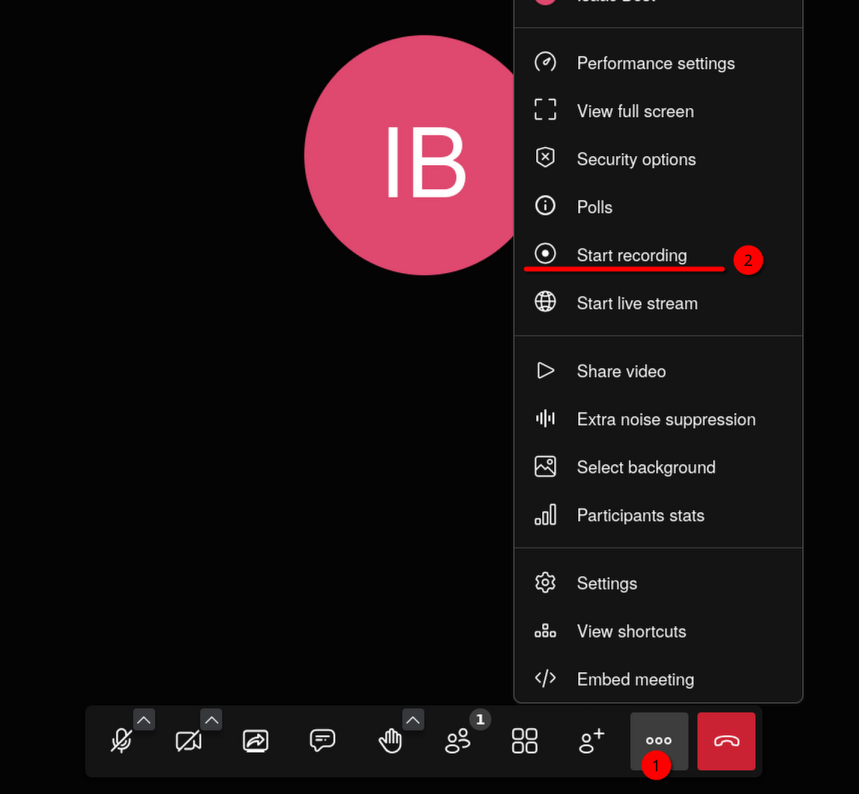Open the participants pane
The height and width of the screenshot is (794, 859).
click(458, 741)
